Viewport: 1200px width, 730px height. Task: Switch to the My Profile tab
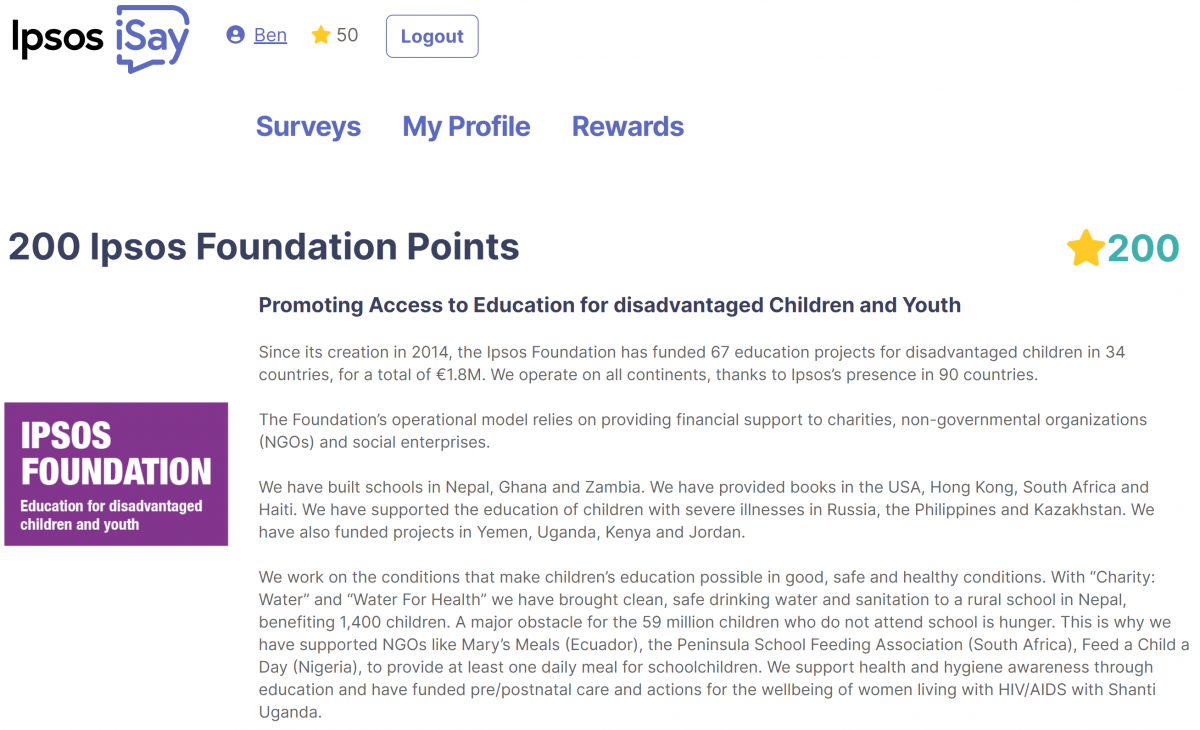[466, 126]
